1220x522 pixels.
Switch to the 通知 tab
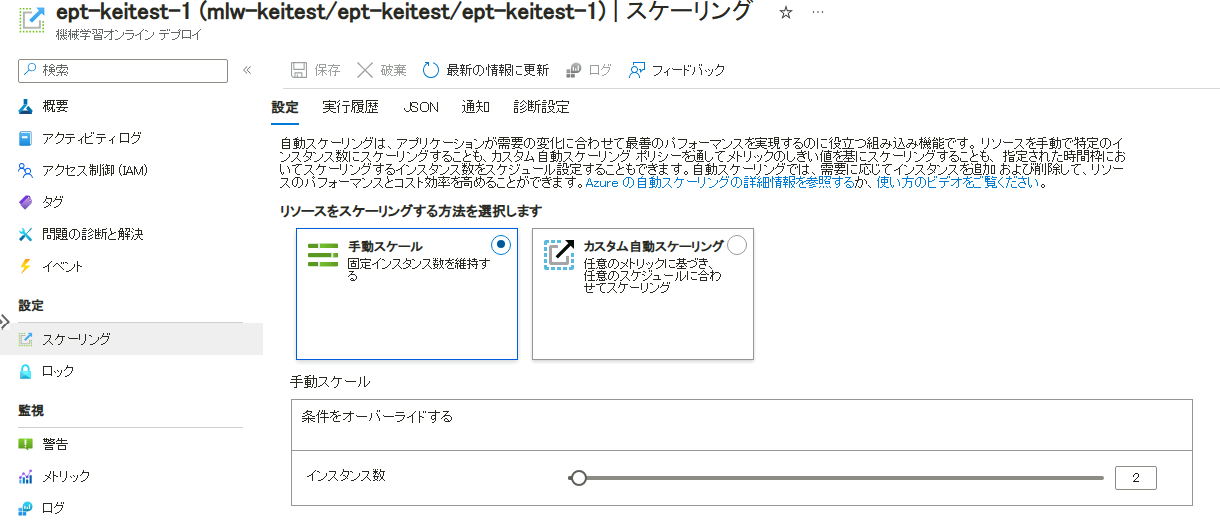(x=475, y=107)
